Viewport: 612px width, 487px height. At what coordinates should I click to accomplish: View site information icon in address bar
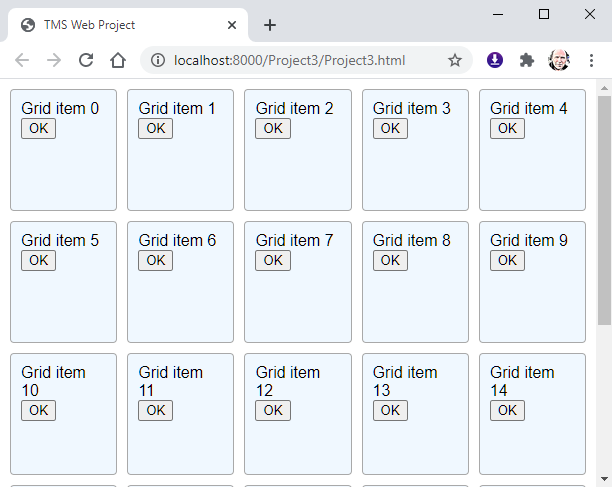(158, 60)
